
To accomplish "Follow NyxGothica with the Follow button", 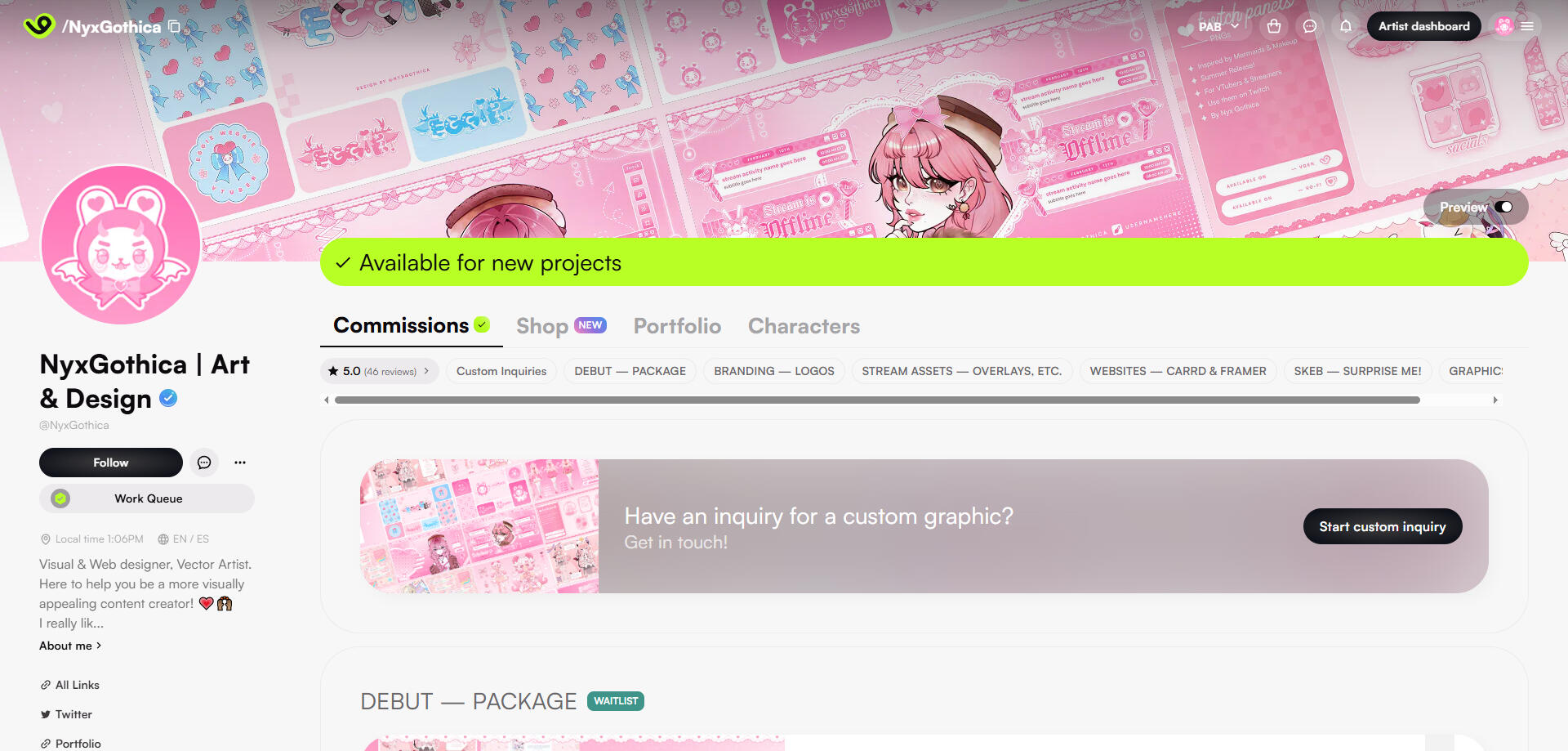I will 111,463.
